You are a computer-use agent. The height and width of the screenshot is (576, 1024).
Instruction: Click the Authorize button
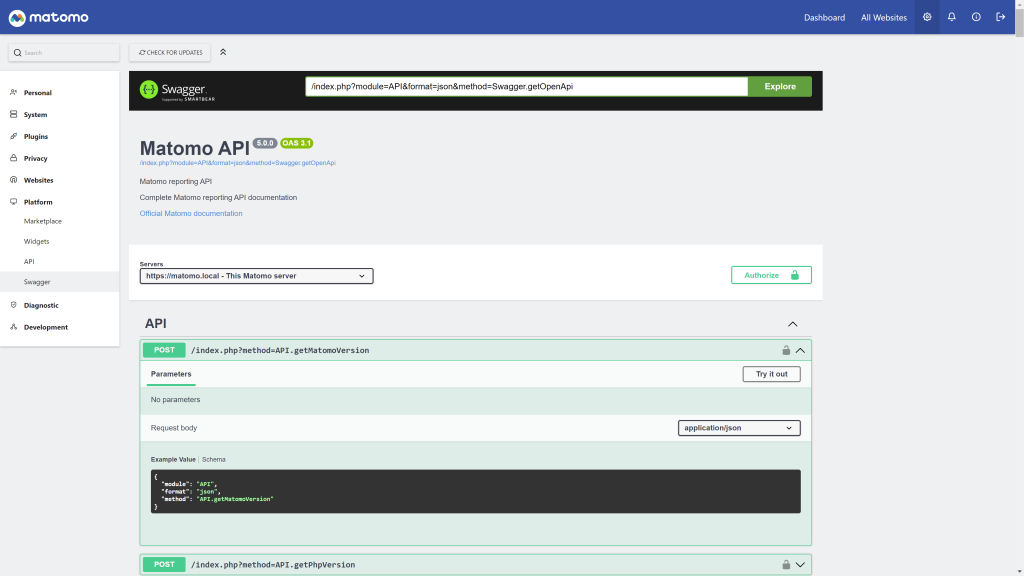[771, 275]
